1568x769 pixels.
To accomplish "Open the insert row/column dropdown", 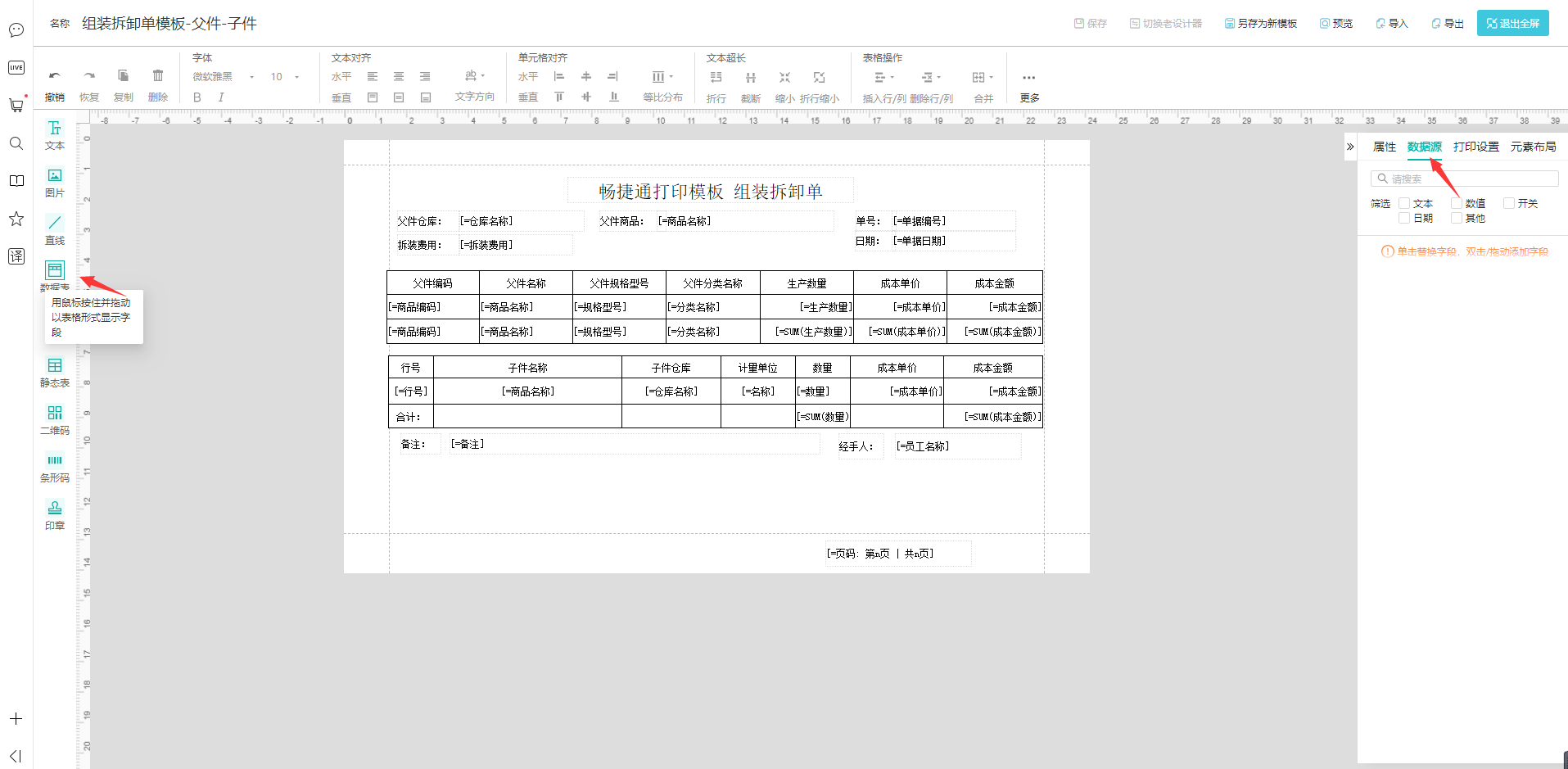I will [x=884, y=77].
